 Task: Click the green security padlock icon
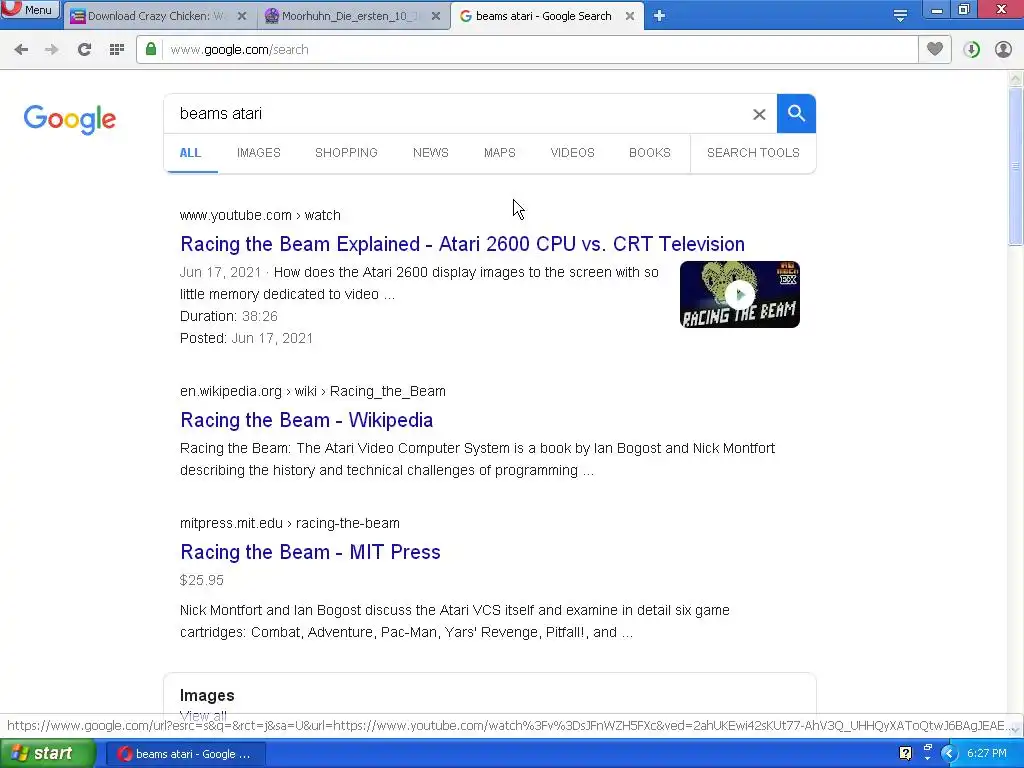(x=151, y=49)
